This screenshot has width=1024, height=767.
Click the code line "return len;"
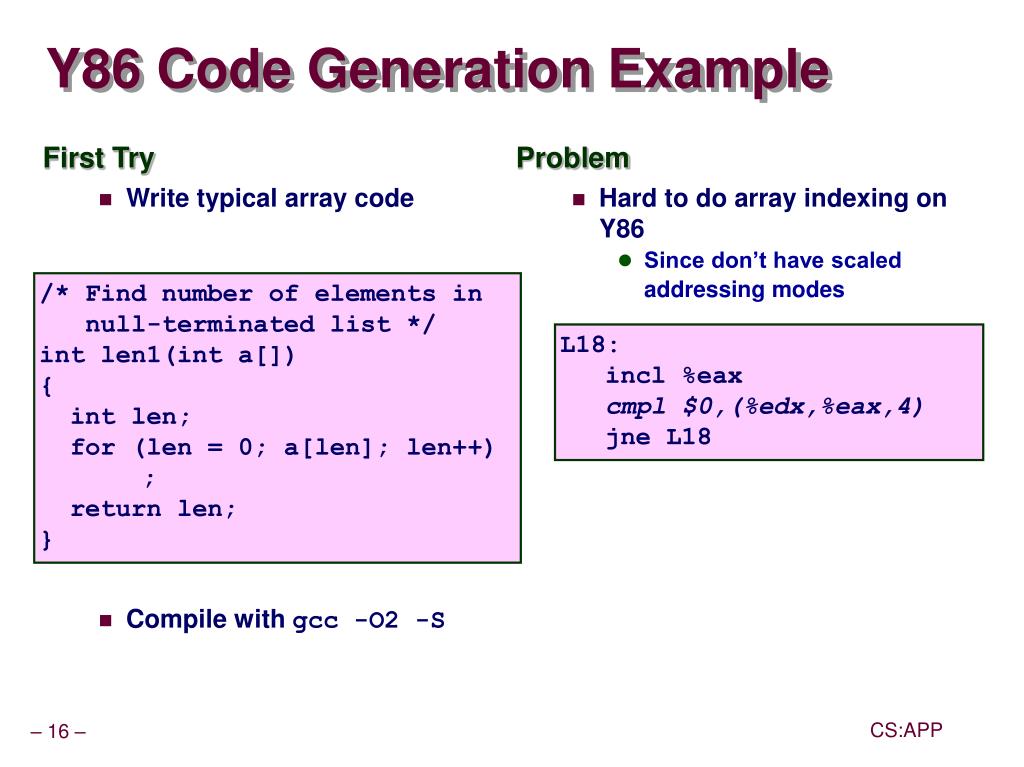(x=153, y=508)
